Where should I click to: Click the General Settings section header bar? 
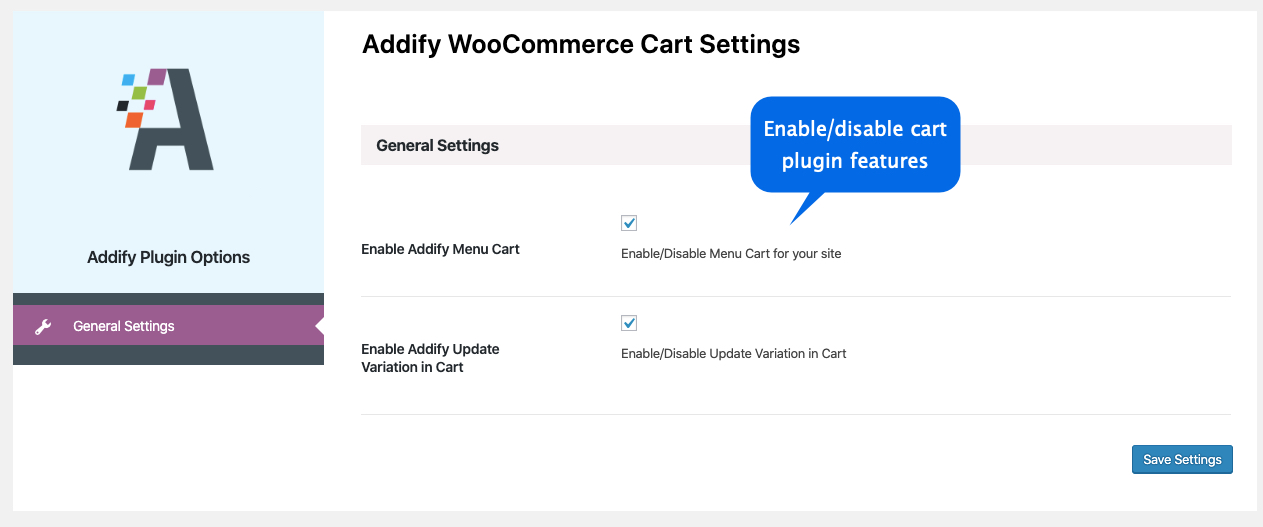437,145
